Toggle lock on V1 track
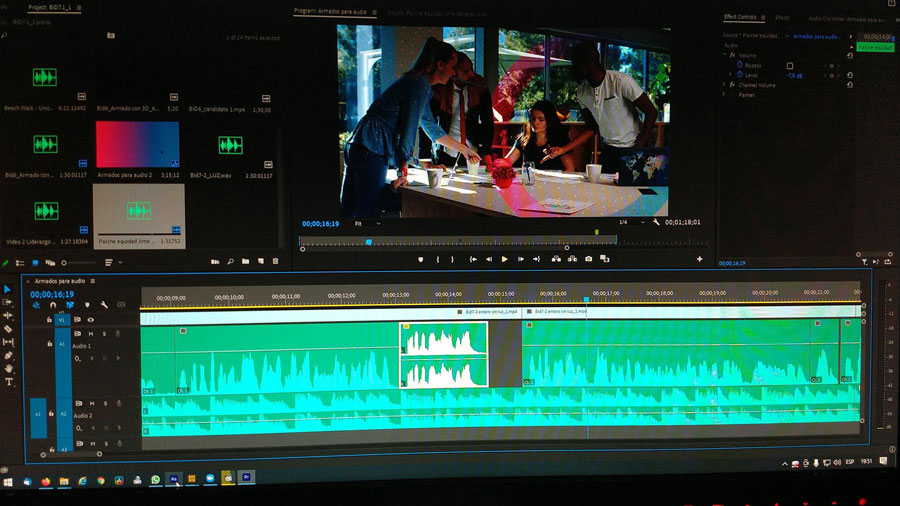 point(49,320)
